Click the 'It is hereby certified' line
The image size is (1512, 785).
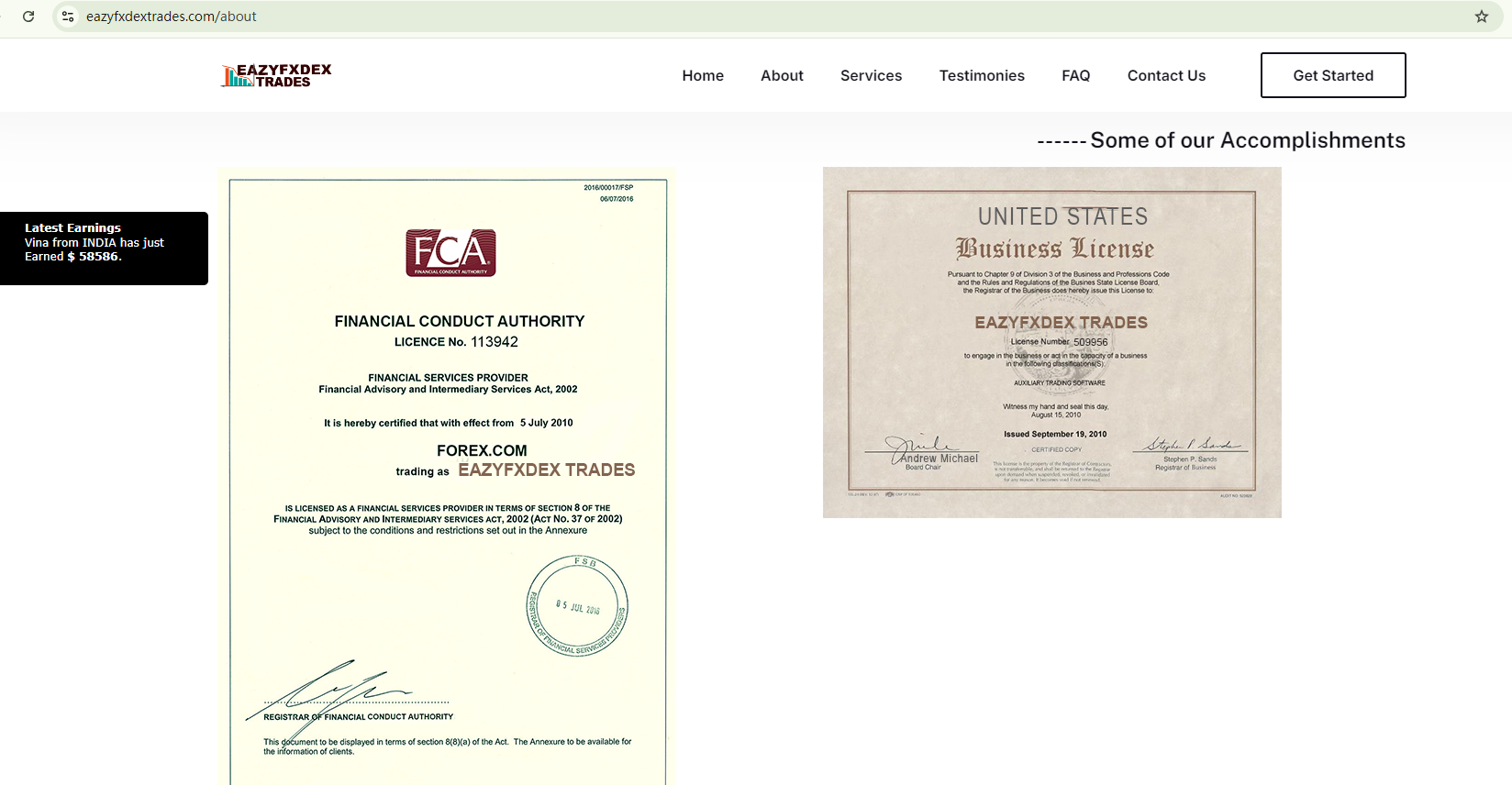(448, 423)
